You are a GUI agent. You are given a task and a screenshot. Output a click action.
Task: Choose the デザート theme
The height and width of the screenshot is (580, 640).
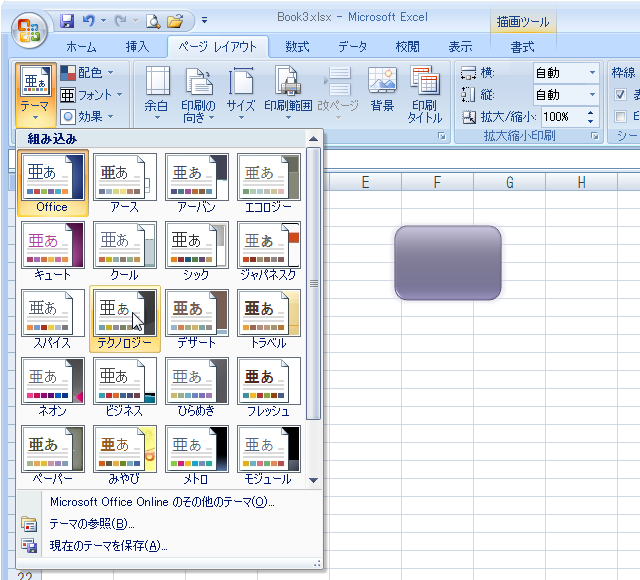[196, 319]
